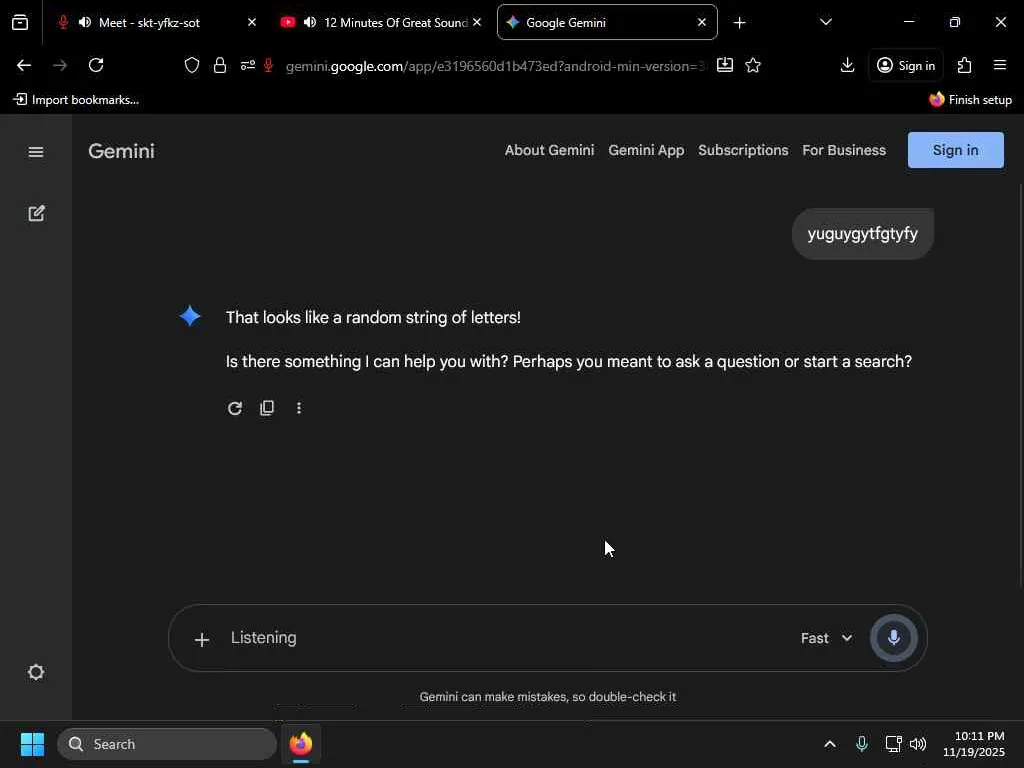Open the network tray icon
Image resolution: width=1024 pixels, height=768 pixels.
click(893, 744)
